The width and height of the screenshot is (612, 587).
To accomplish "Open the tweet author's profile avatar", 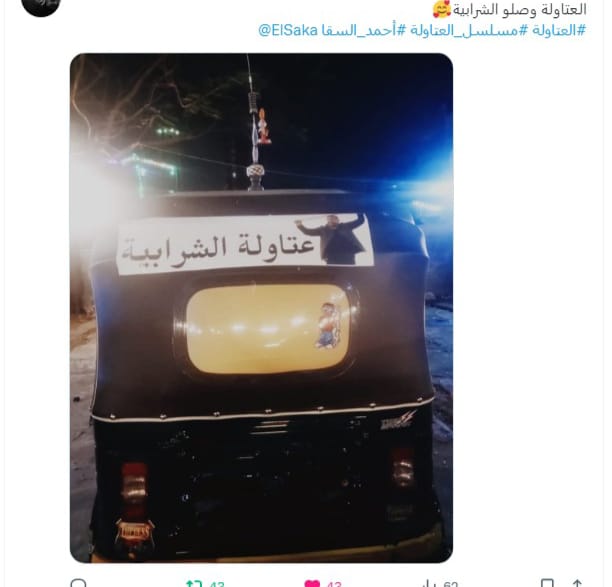I will [41, 6].
